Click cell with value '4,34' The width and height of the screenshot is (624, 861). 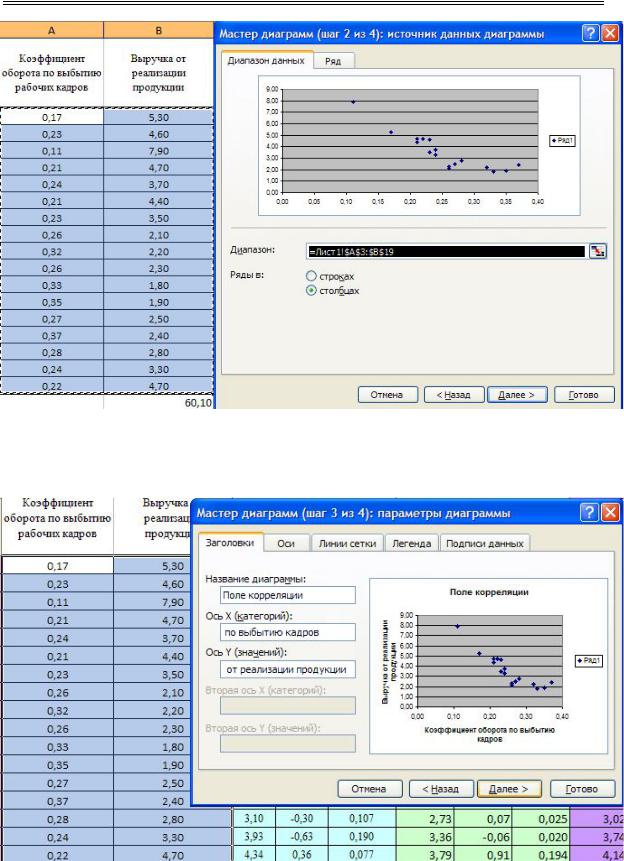pos(254,854)
